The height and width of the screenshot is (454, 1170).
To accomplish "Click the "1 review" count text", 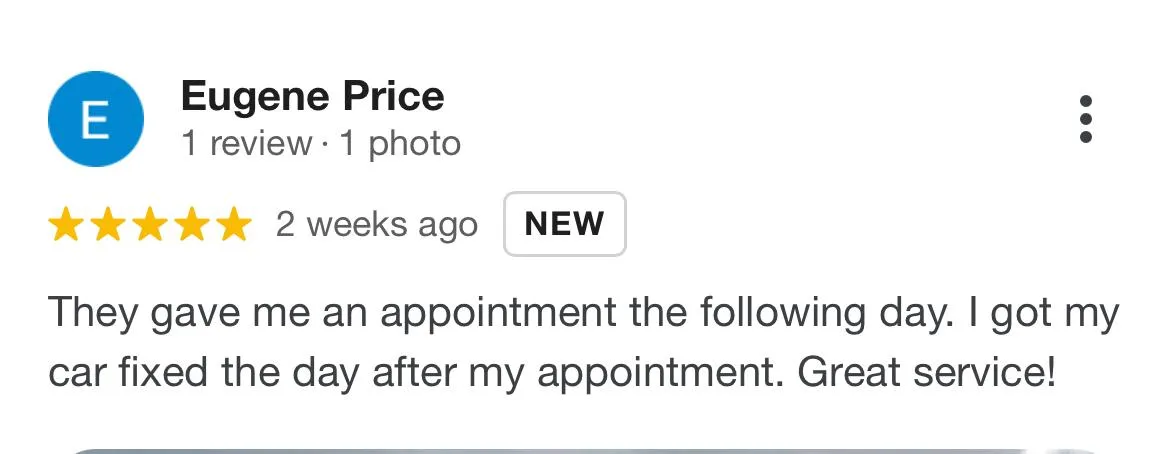I will (246, 144).
